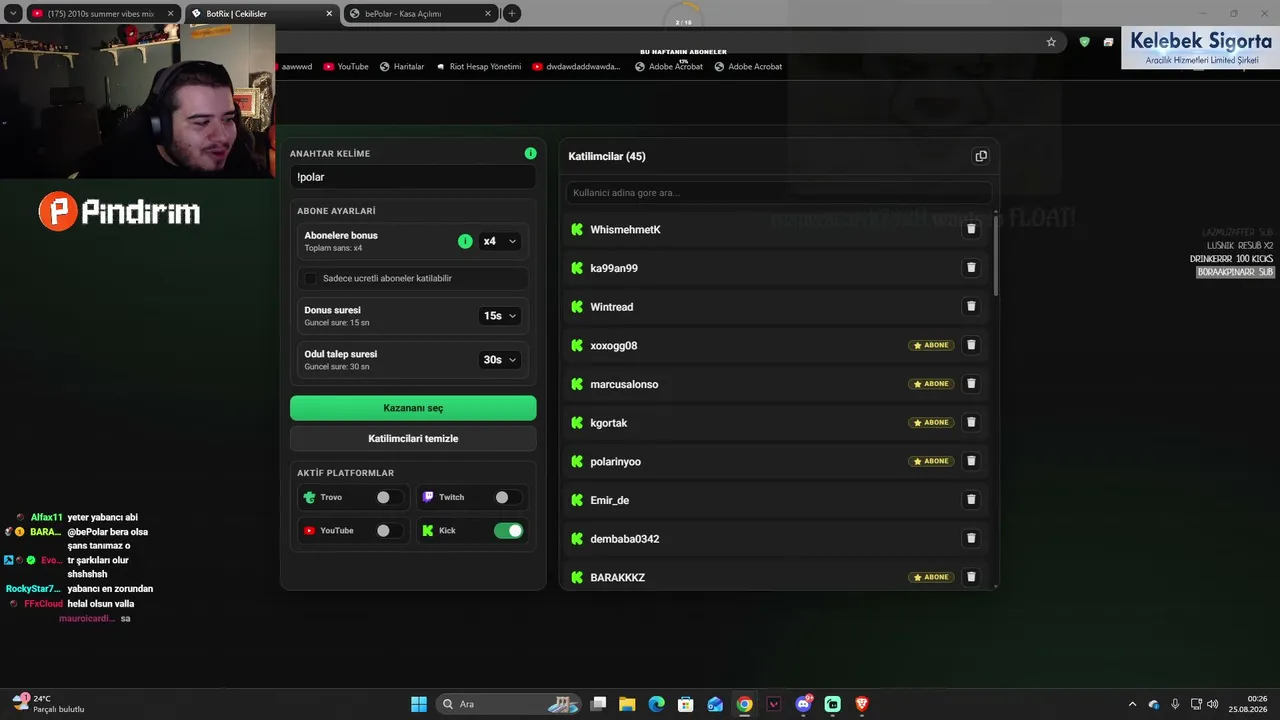Check 'Sadece ucretli aboneler katilabilir'
The height and width of the screenshot is (720, 1280).
pyautogui.click(x=310, y=278)
